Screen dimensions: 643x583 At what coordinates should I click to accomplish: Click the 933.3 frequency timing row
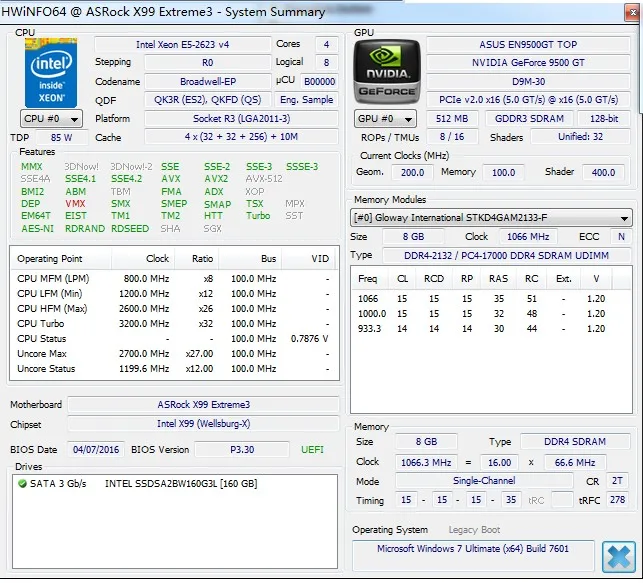[490, 328]
